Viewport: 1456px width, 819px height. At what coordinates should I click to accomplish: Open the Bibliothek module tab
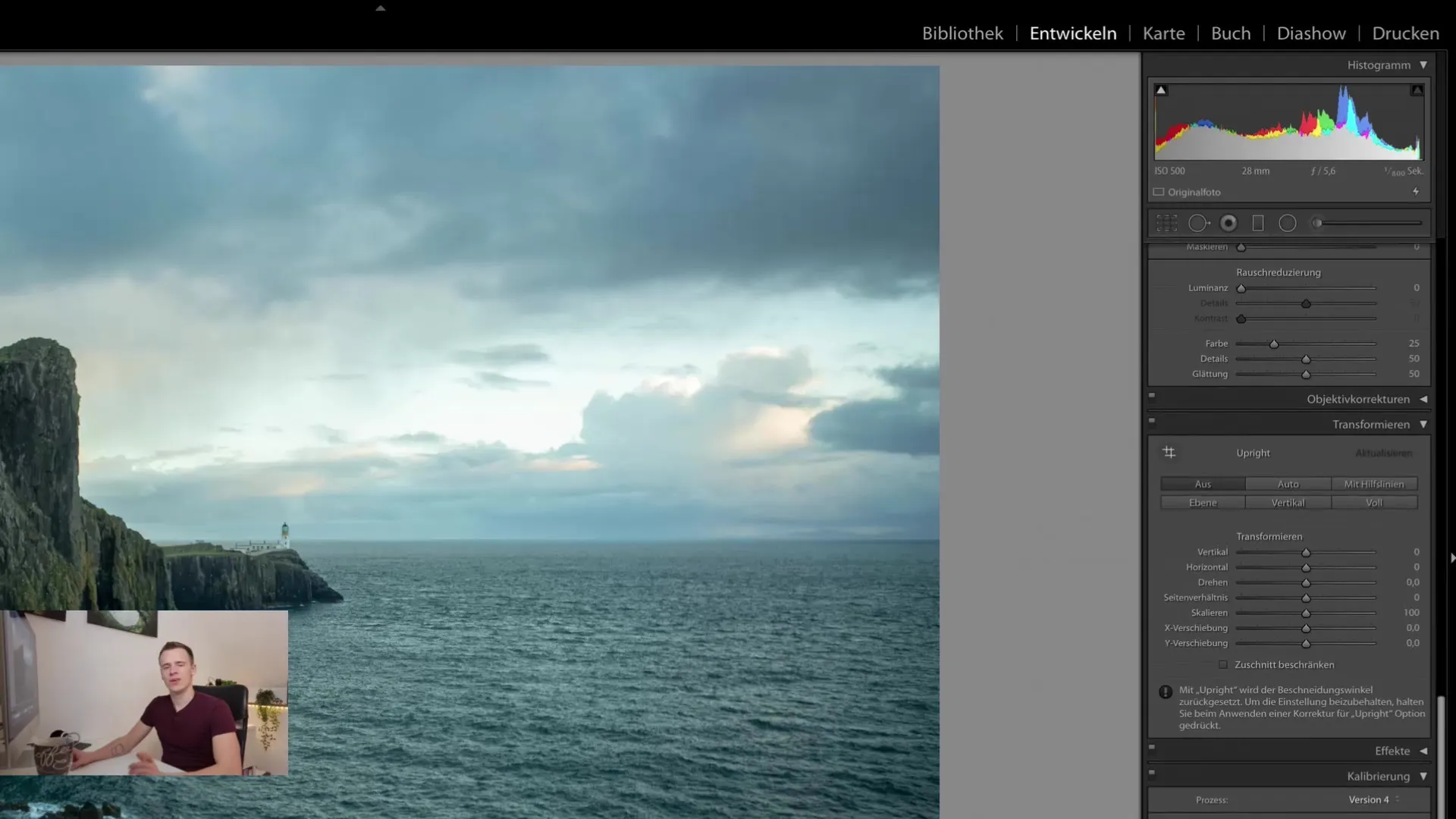(961, 32)
